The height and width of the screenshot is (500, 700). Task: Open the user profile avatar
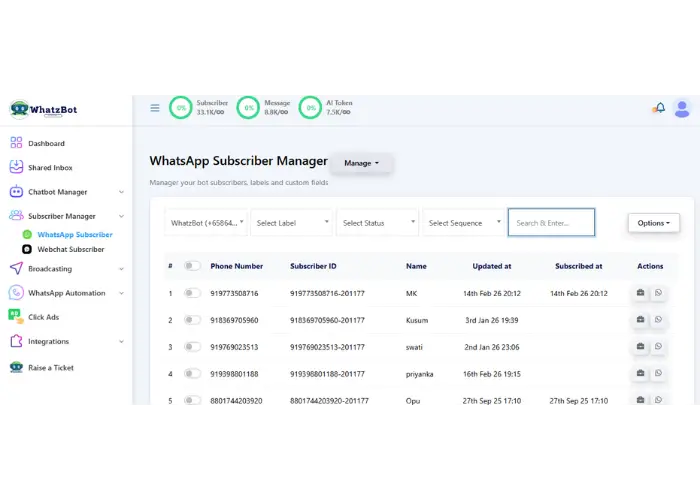point(682,108)
